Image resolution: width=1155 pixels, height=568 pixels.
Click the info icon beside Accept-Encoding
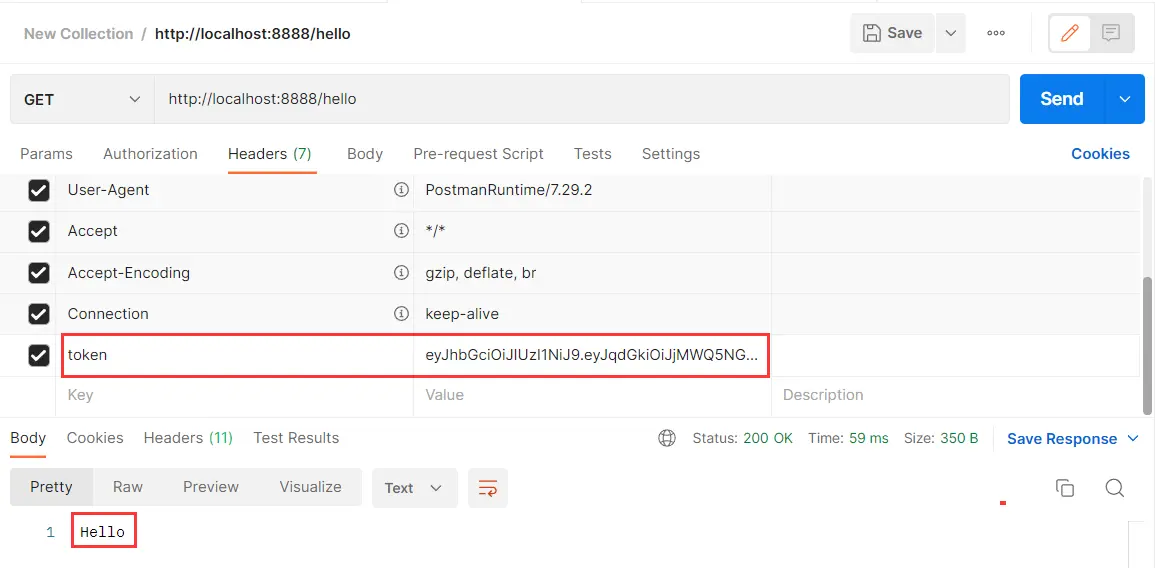coord(401,273)
